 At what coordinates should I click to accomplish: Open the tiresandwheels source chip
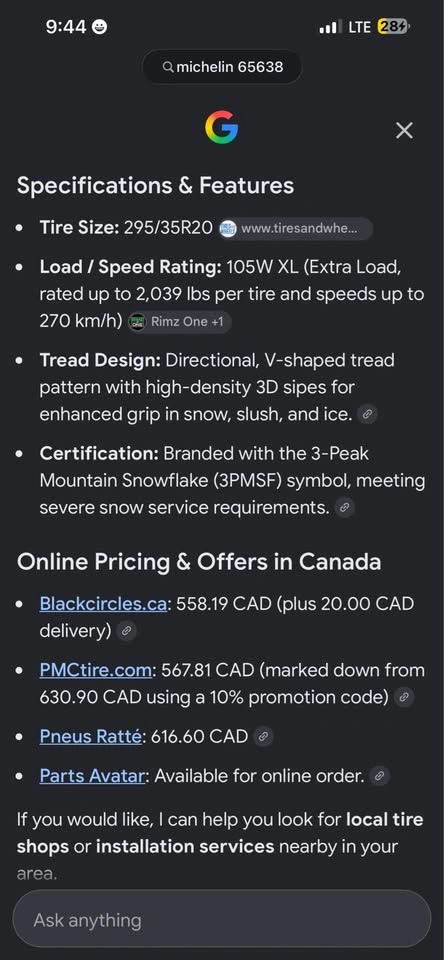pos(295,229)
